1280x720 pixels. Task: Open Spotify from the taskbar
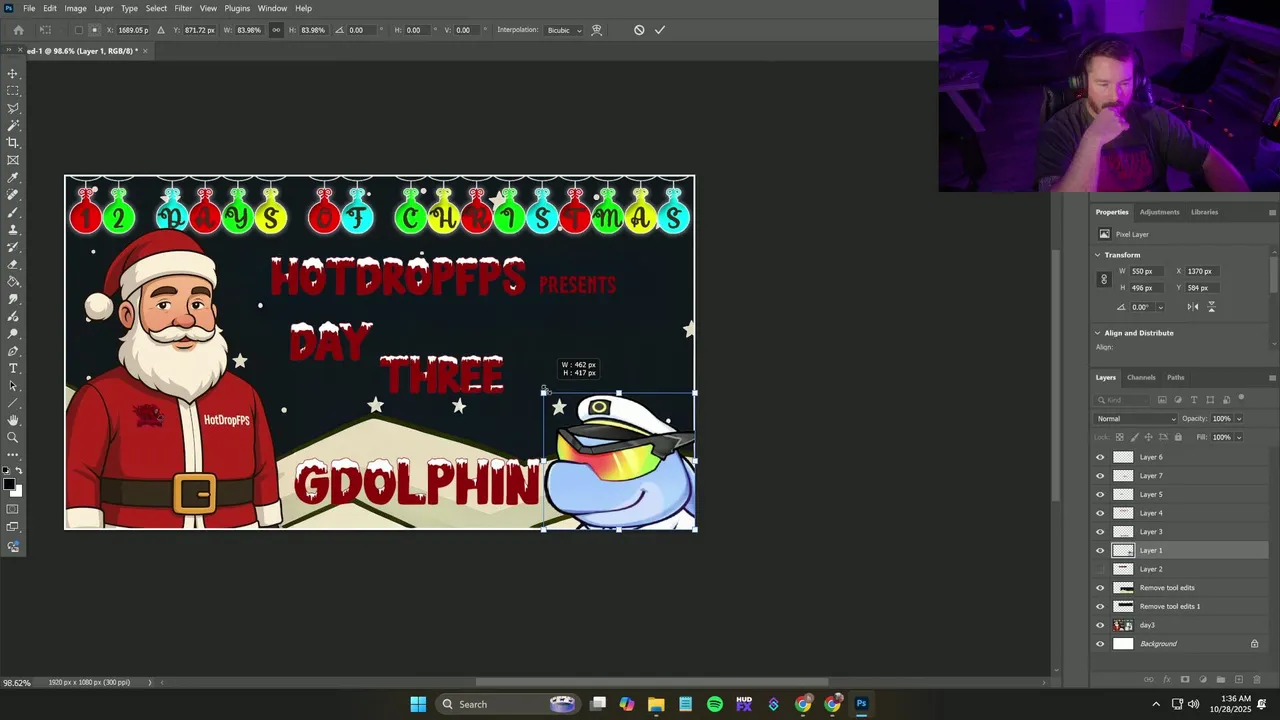tap(715, 704)
